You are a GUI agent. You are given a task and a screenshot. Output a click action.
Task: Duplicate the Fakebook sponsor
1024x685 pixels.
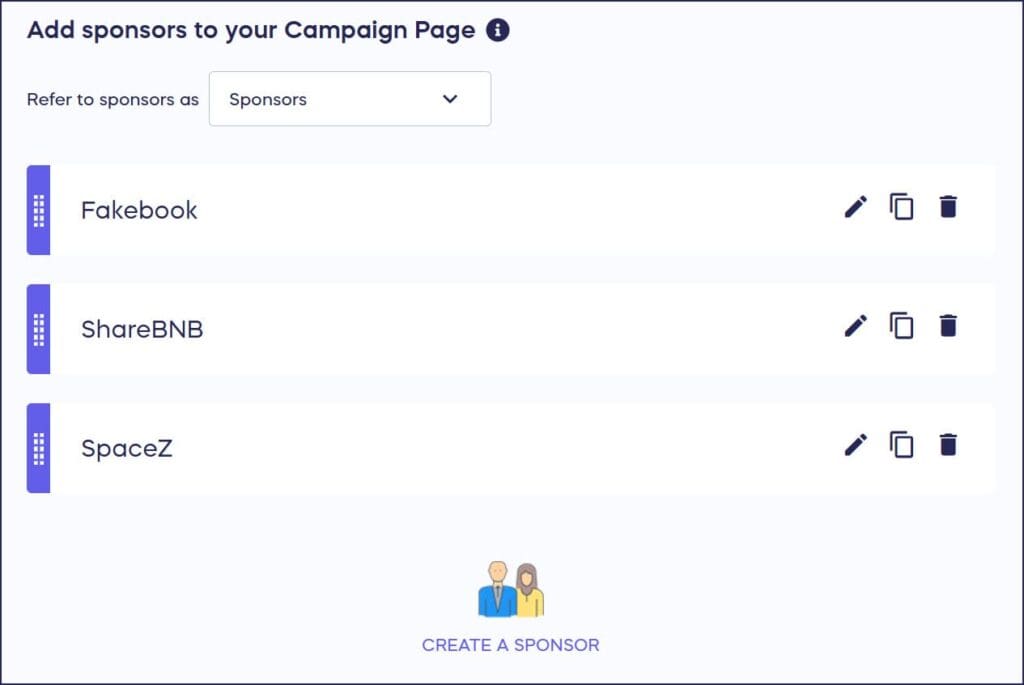[901, 206]
